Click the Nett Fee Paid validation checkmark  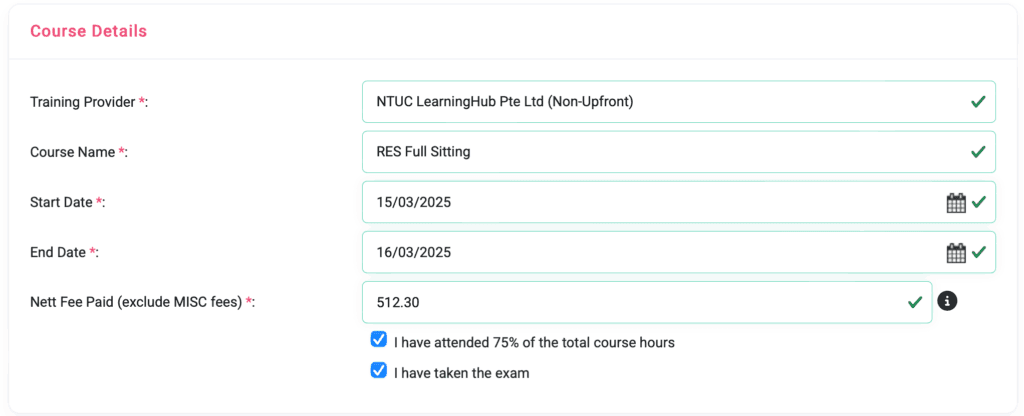914,302
